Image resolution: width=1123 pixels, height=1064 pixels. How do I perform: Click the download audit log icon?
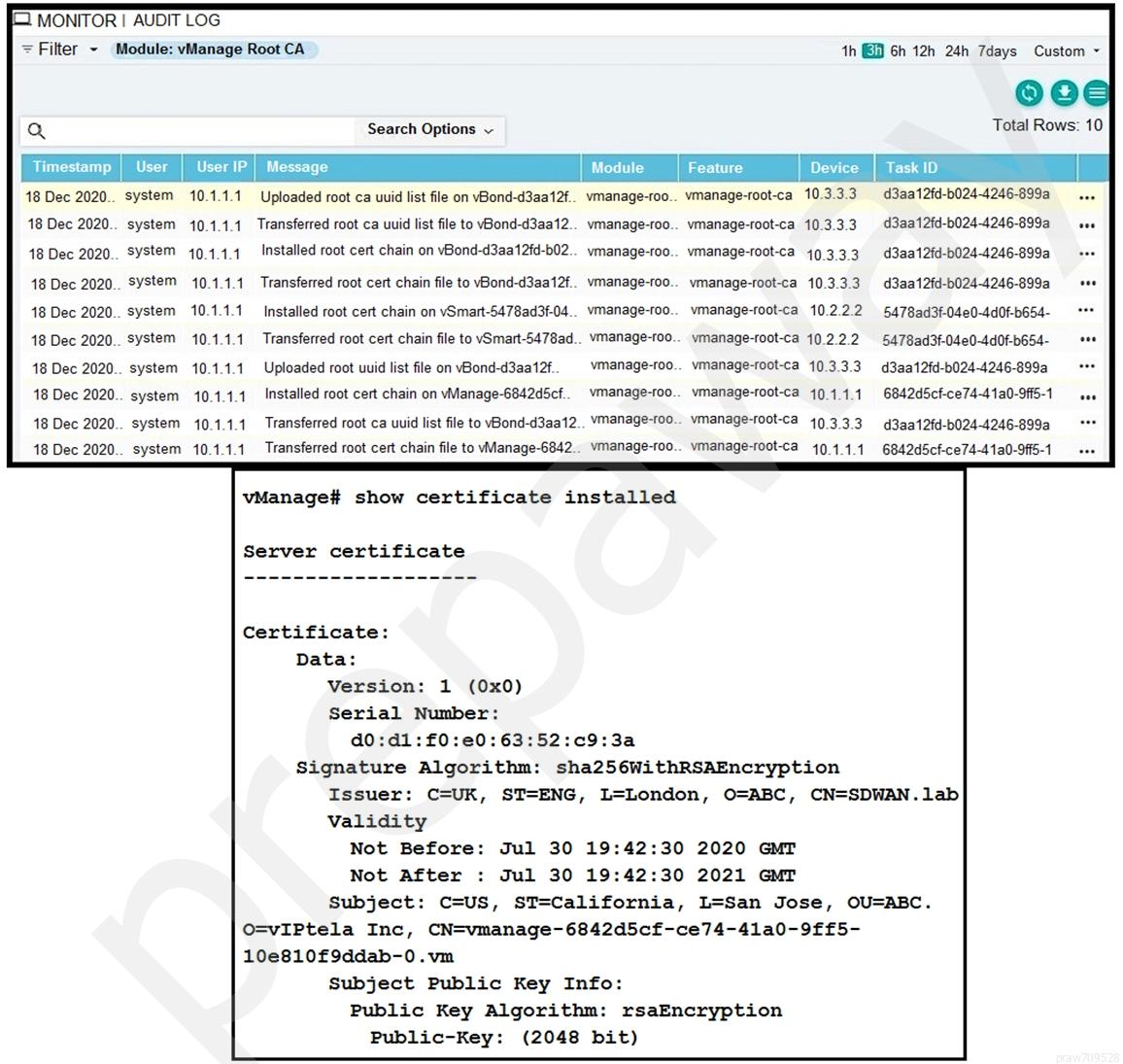[x=1064, y=92]
